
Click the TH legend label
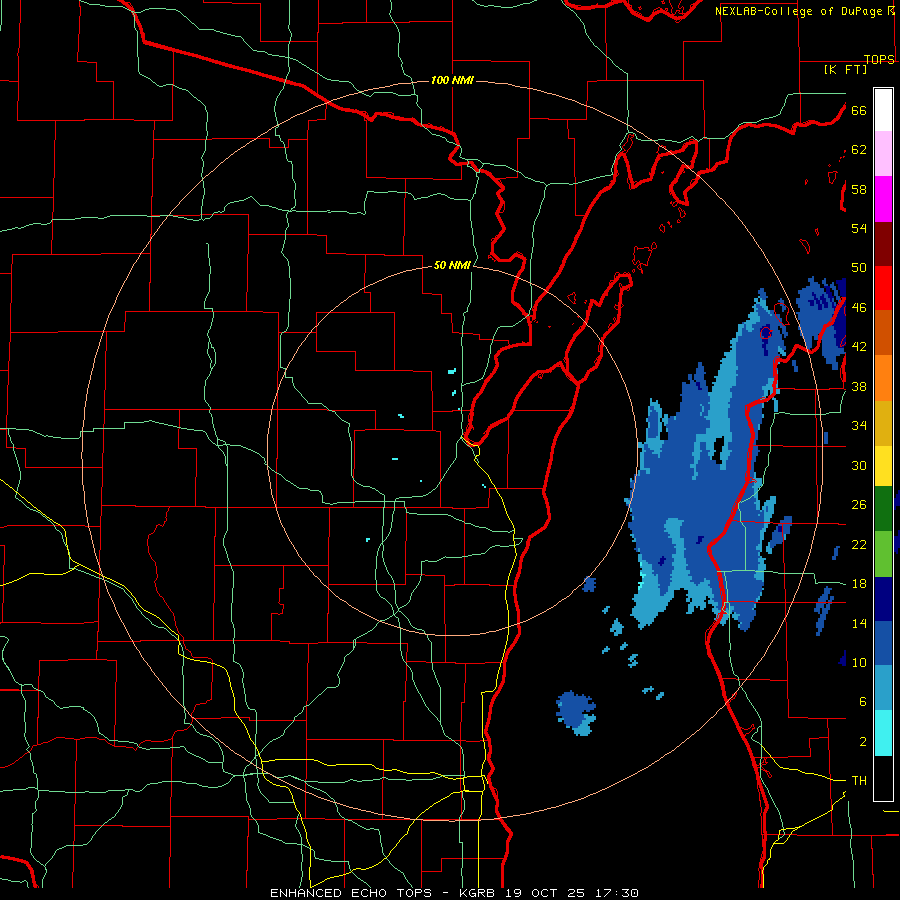click(x=859, y=781)
